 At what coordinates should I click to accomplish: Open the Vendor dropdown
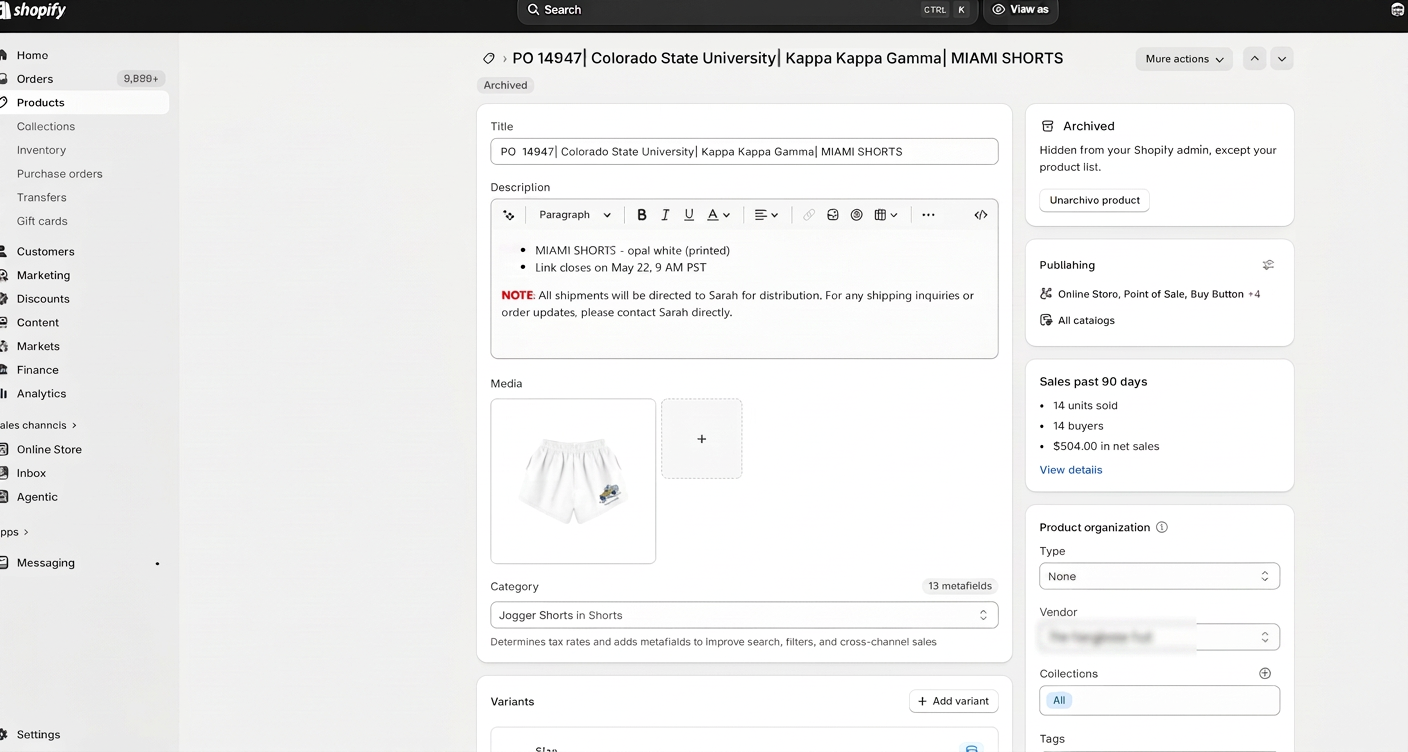1159,637
